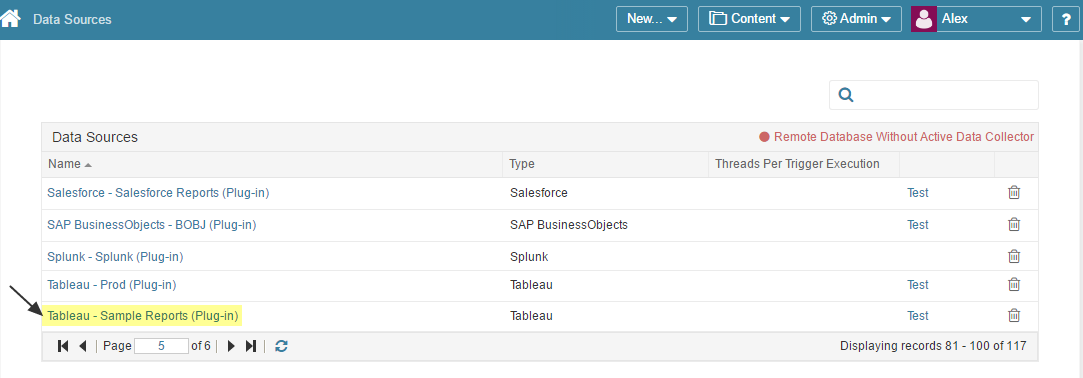
Task: Refresh the data sources grid
Action: (281, 346)
